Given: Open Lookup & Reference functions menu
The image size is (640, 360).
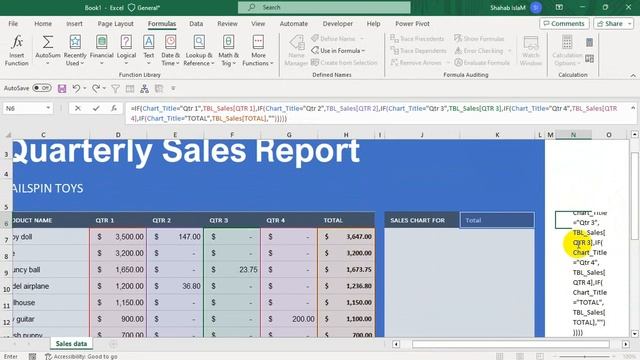Looking at the screenshot, I should coord(199,50).
